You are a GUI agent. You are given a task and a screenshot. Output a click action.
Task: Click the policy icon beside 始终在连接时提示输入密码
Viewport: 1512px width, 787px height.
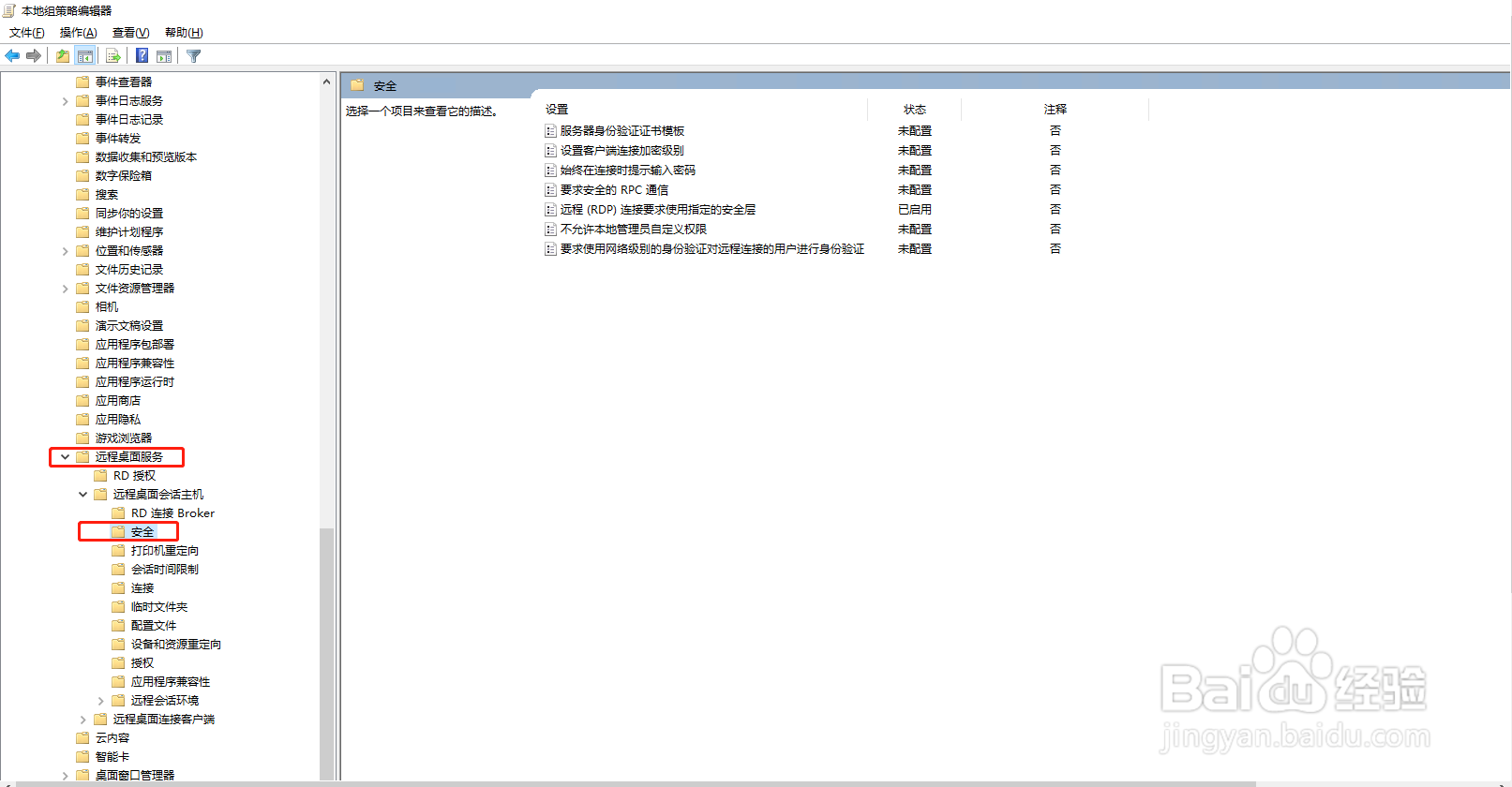551,171
